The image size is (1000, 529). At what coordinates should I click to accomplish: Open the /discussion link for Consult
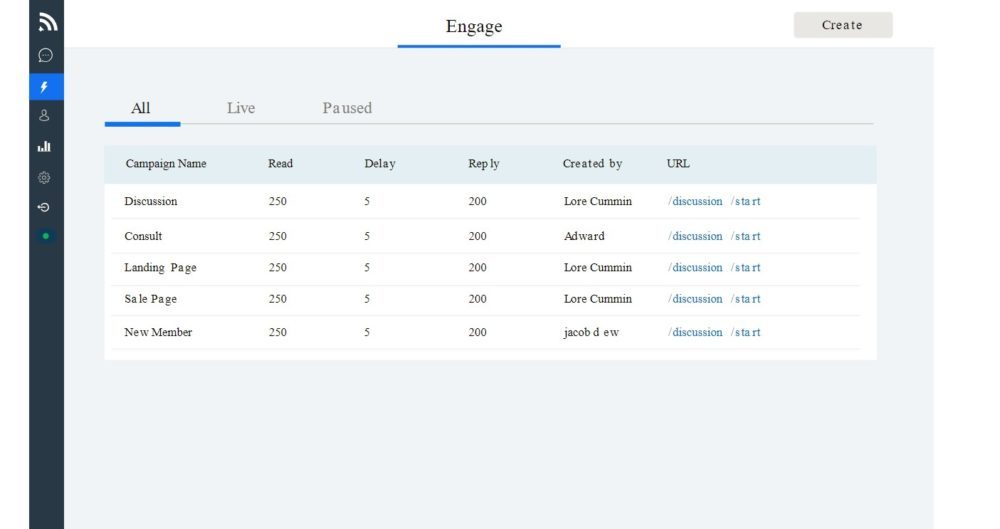click(x=695, y=237)
